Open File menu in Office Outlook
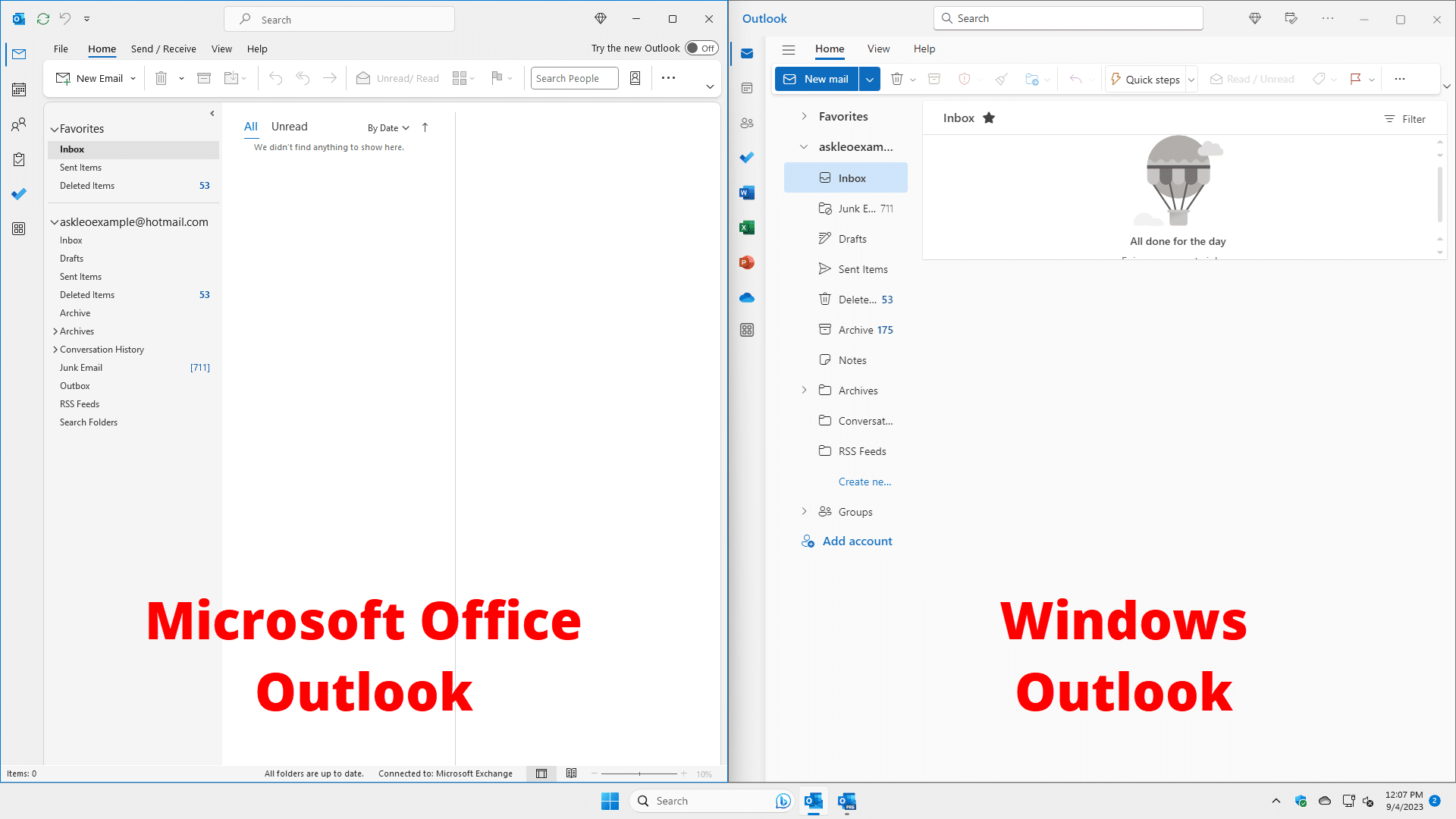The image size is (1456, 819). click(x=61, y=49)
